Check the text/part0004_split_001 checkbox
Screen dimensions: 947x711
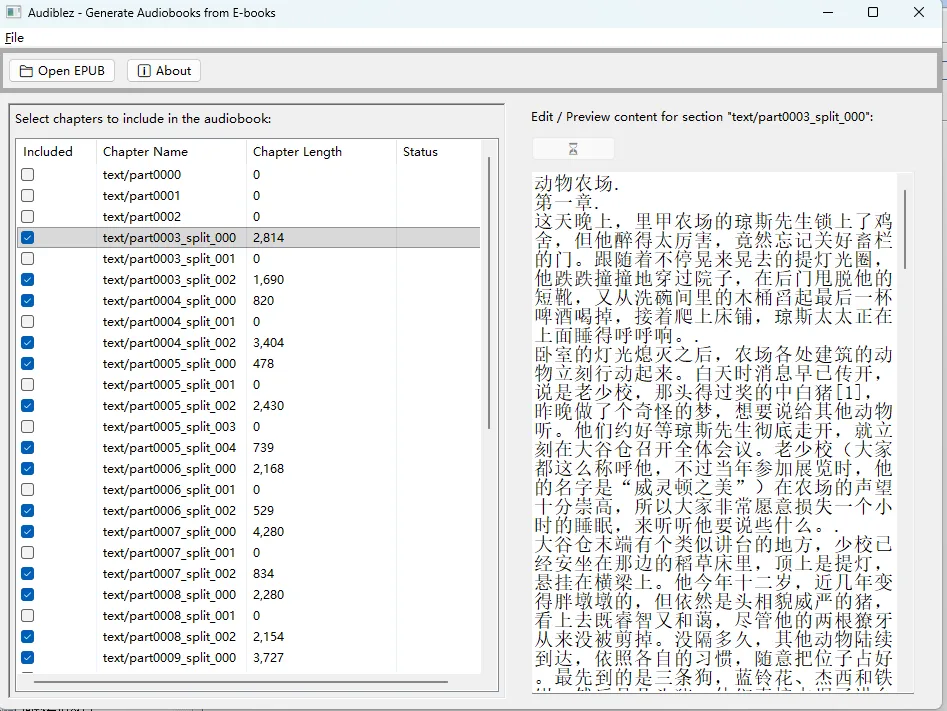coord(27,321)
